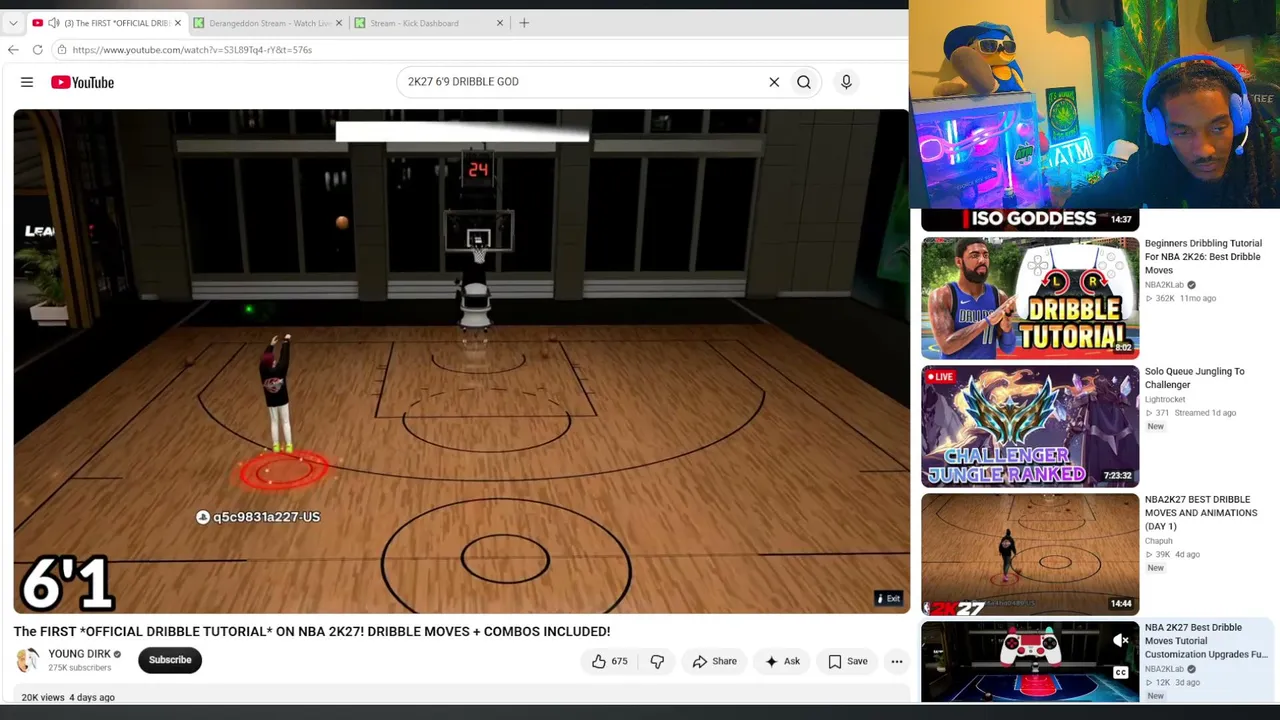This screenshot has height=720, width=1280.
Task: Go to YouTube home via logo
Action: click(82, 82)
